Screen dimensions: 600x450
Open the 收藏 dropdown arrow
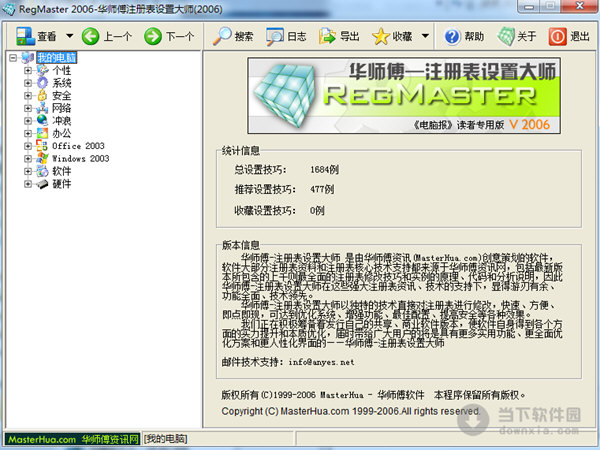click(x=425, y=36)
